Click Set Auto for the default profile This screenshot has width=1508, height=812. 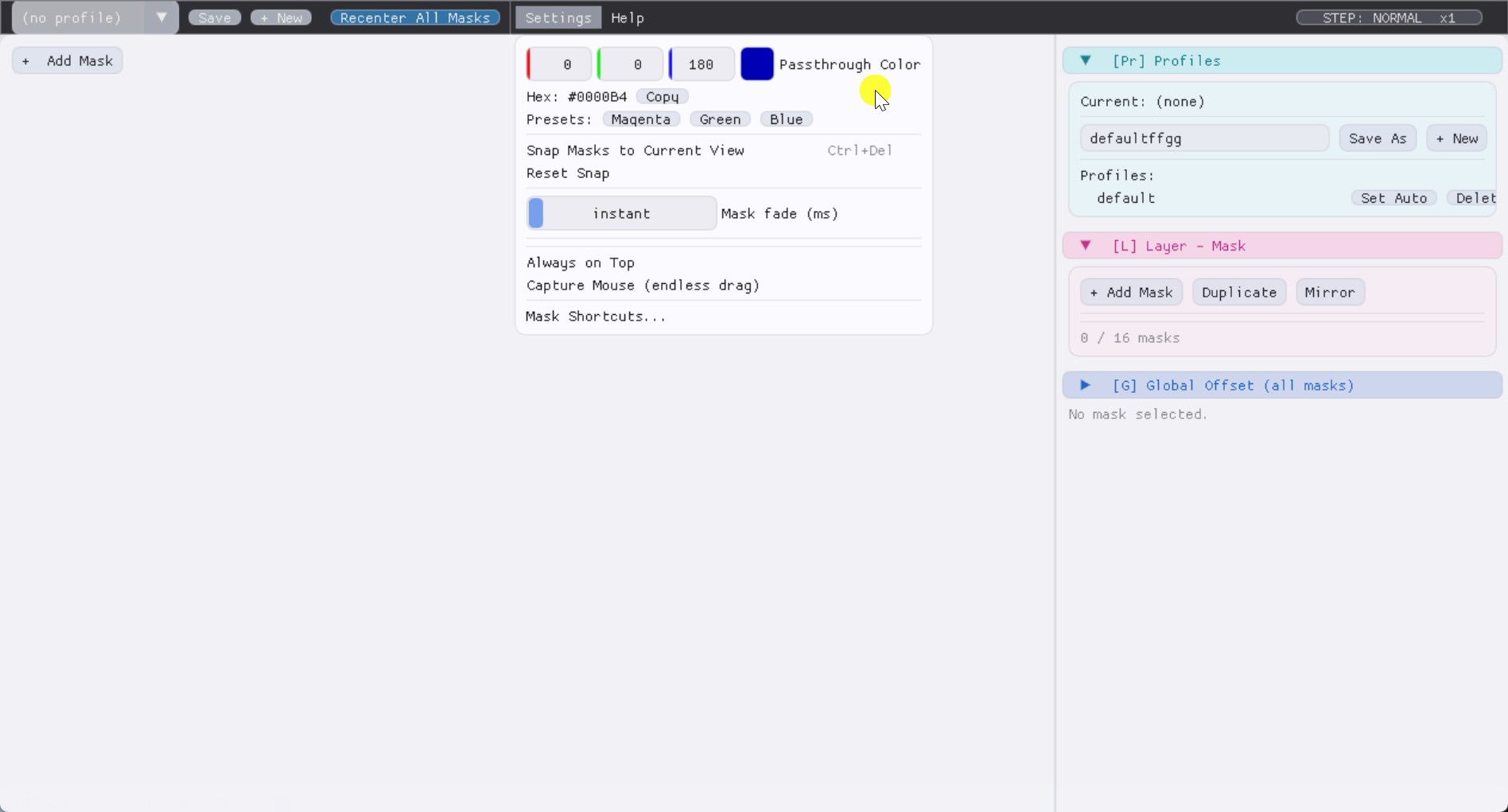(1393, 197)
